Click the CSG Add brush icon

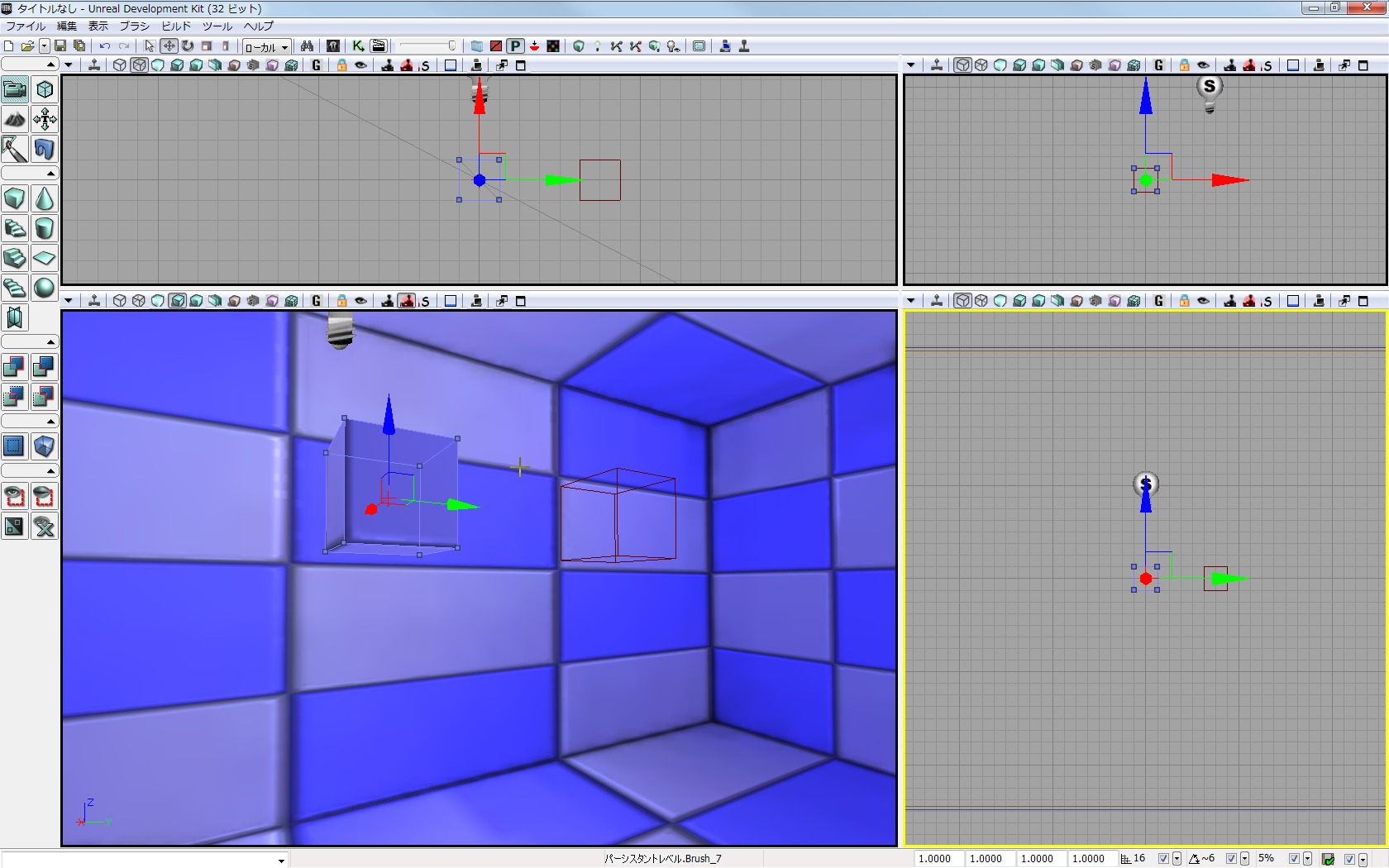coord(15,366)
